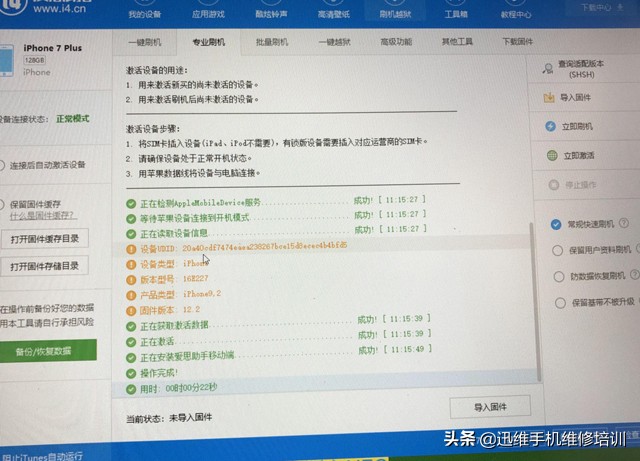Click the 导入固件 button at bottom
This screenshot has height=461, width=640.
490,407
